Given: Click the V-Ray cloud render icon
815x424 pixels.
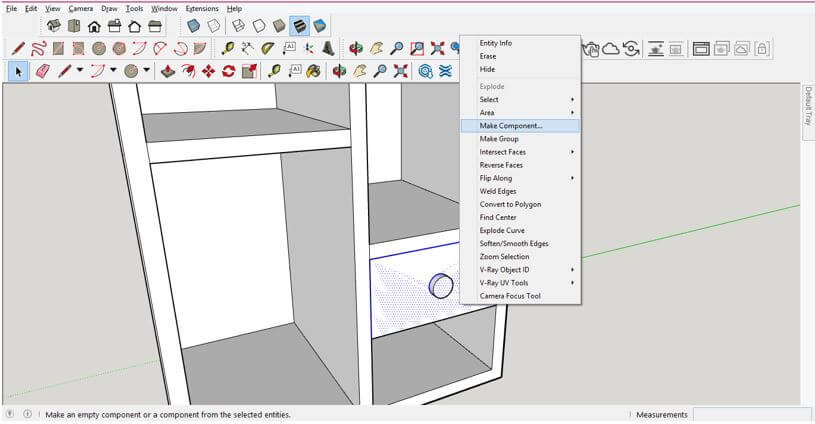Looking at the screenshot, I should point(611,49).
